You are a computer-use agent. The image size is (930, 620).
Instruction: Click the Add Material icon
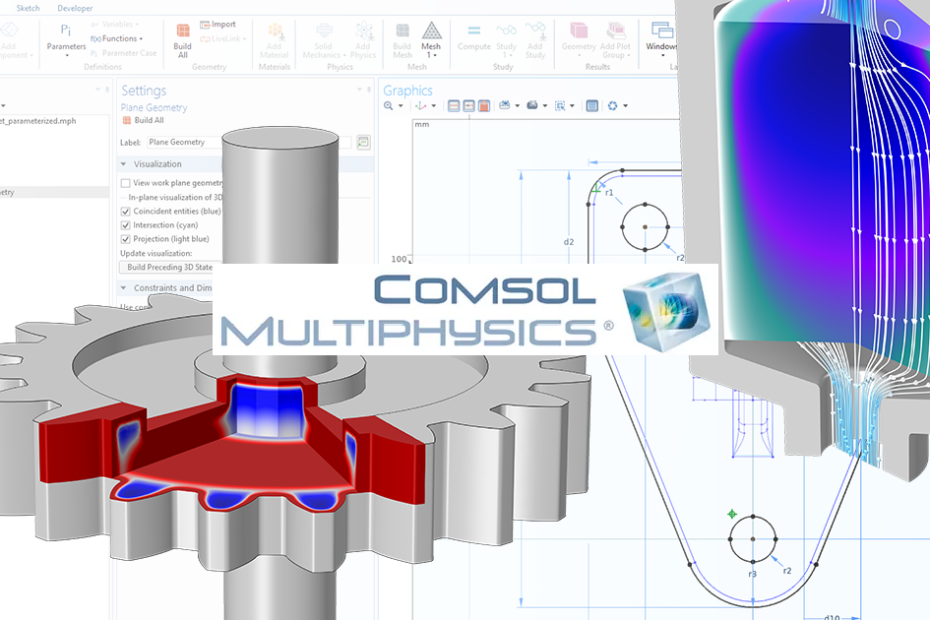click(274, 30)
